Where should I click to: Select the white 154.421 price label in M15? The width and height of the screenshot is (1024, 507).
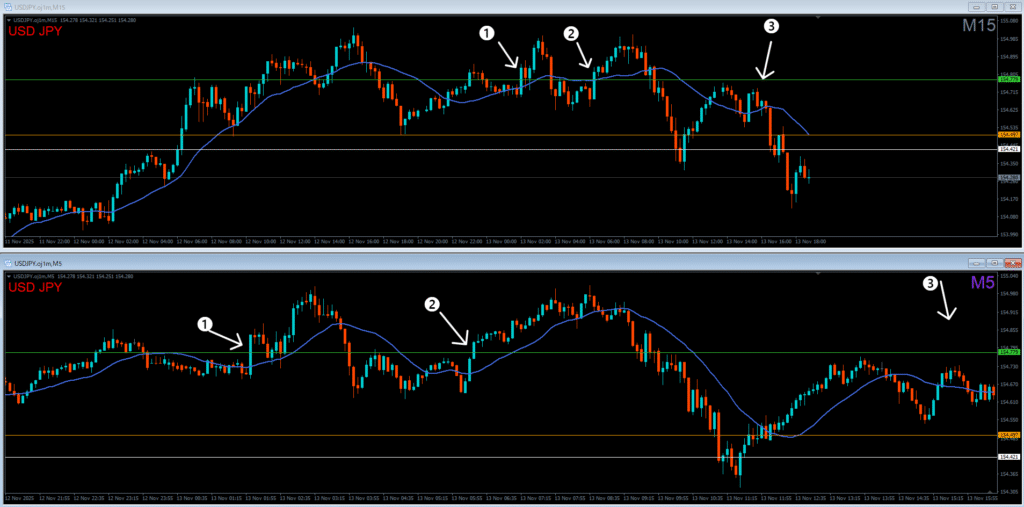[1009, 149]
